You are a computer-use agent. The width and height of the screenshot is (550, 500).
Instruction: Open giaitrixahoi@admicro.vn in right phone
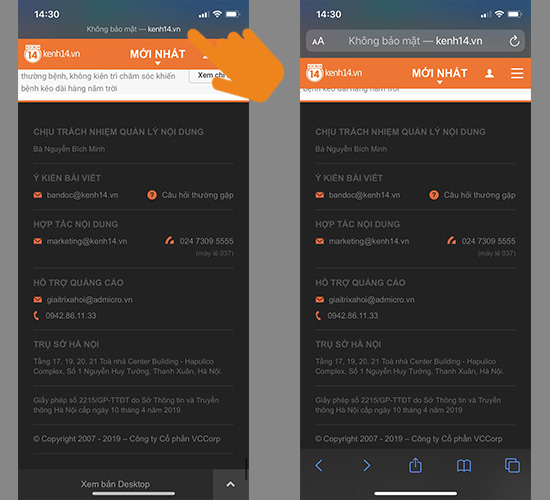click(371, 300)
